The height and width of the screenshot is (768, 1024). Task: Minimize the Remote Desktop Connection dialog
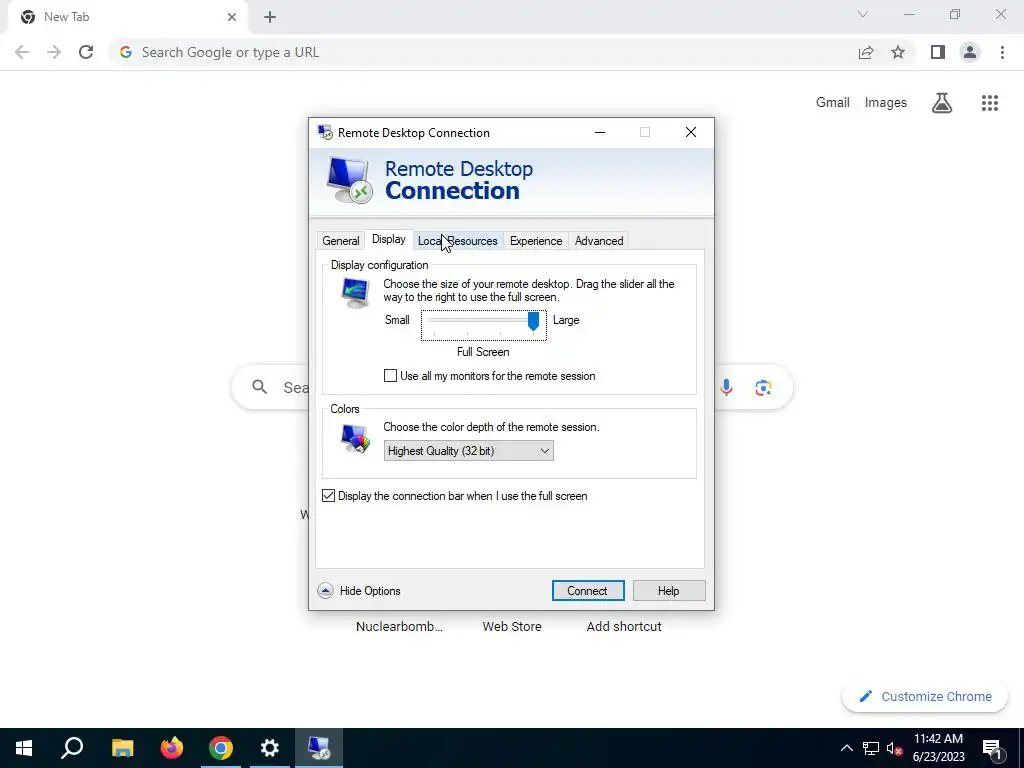coord(600,132)
